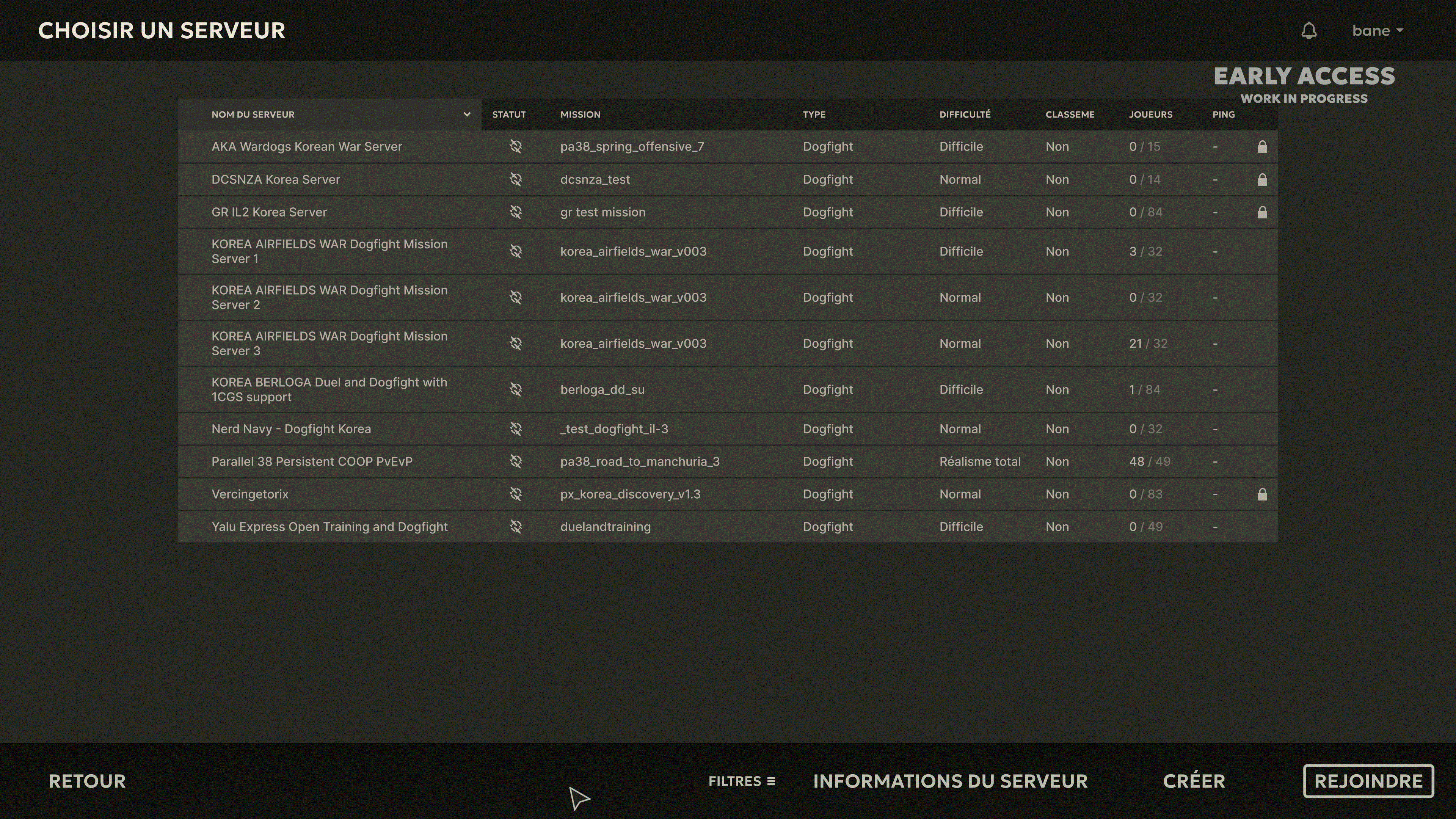Click player count 0 / 15
This screenshot has height=819, width=1456.
click(x=1145, y=146)
